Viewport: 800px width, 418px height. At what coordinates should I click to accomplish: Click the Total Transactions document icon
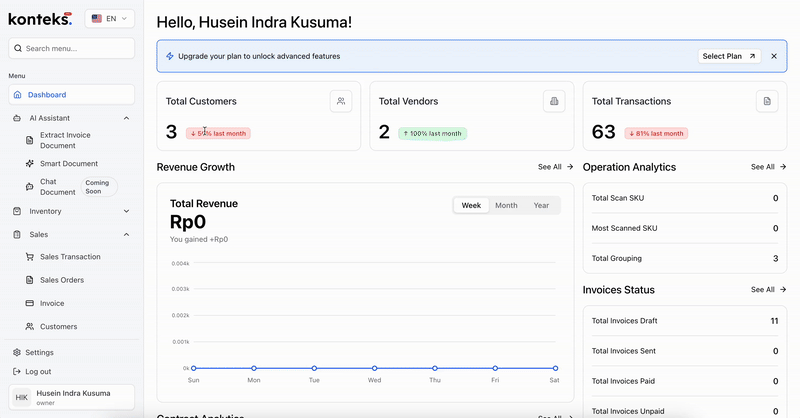(767, 101)
